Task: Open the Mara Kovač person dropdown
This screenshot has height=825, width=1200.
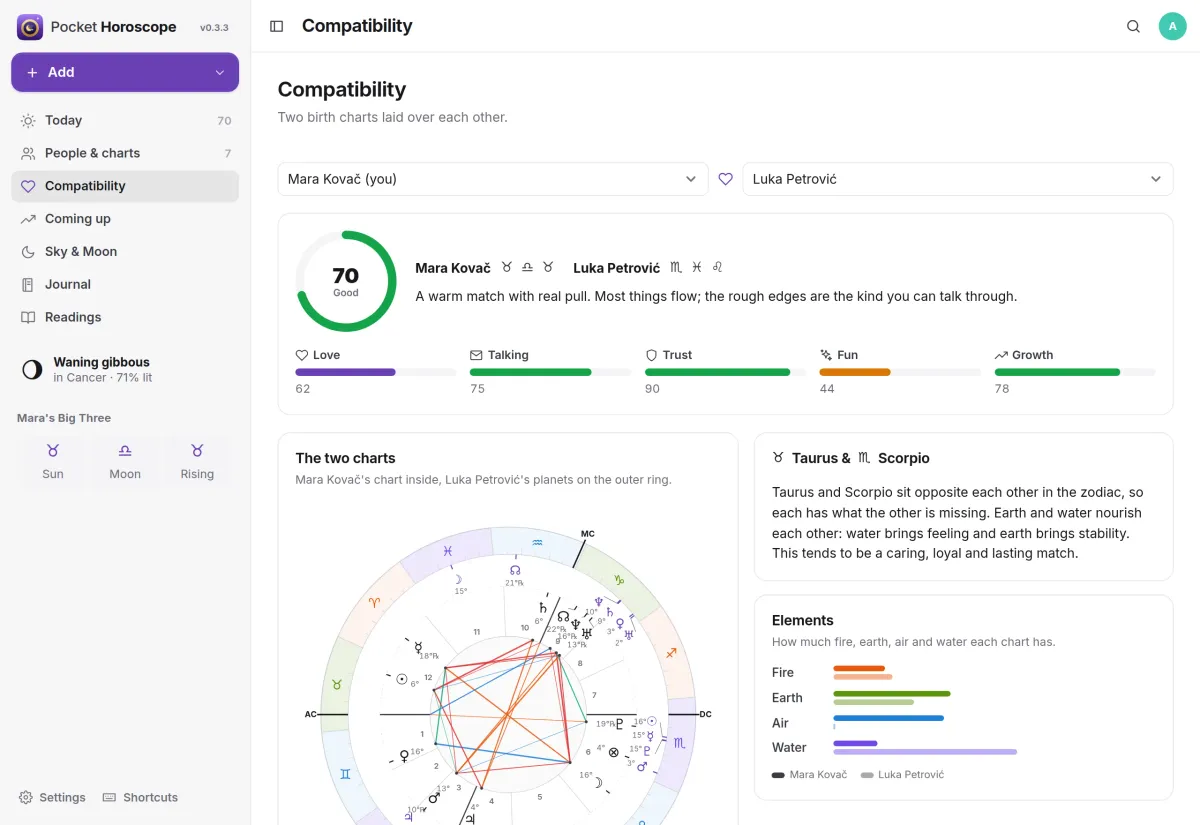Action: [493, 179]
